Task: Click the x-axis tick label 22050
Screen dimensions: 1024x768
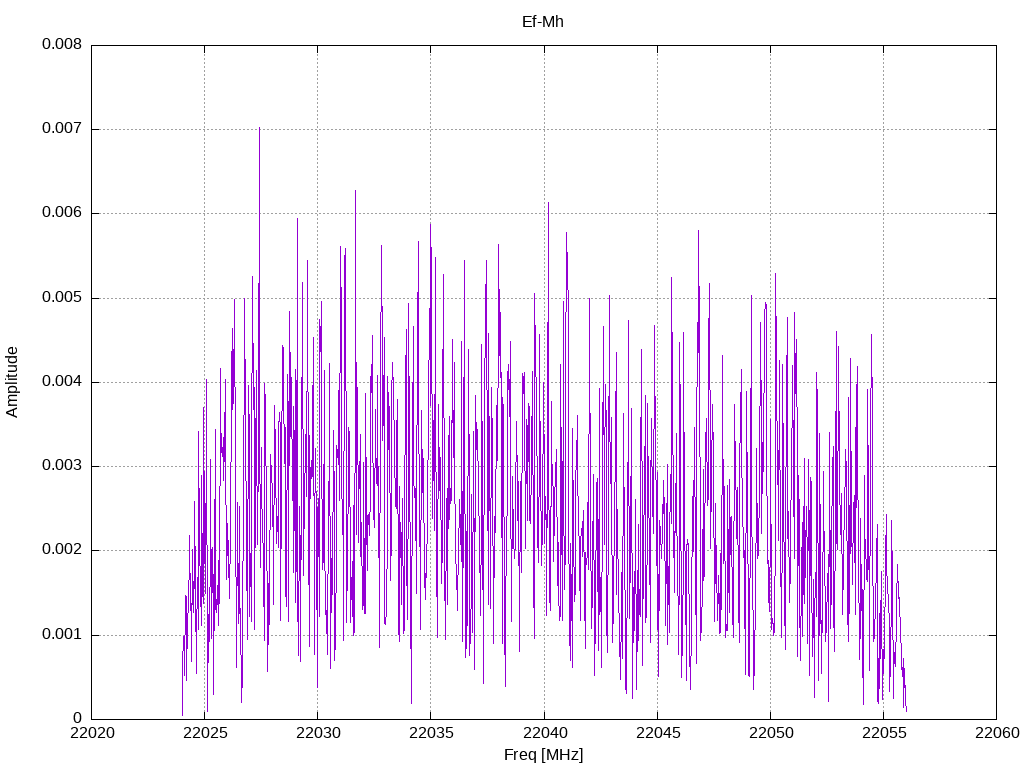Action: coord(771,733)
